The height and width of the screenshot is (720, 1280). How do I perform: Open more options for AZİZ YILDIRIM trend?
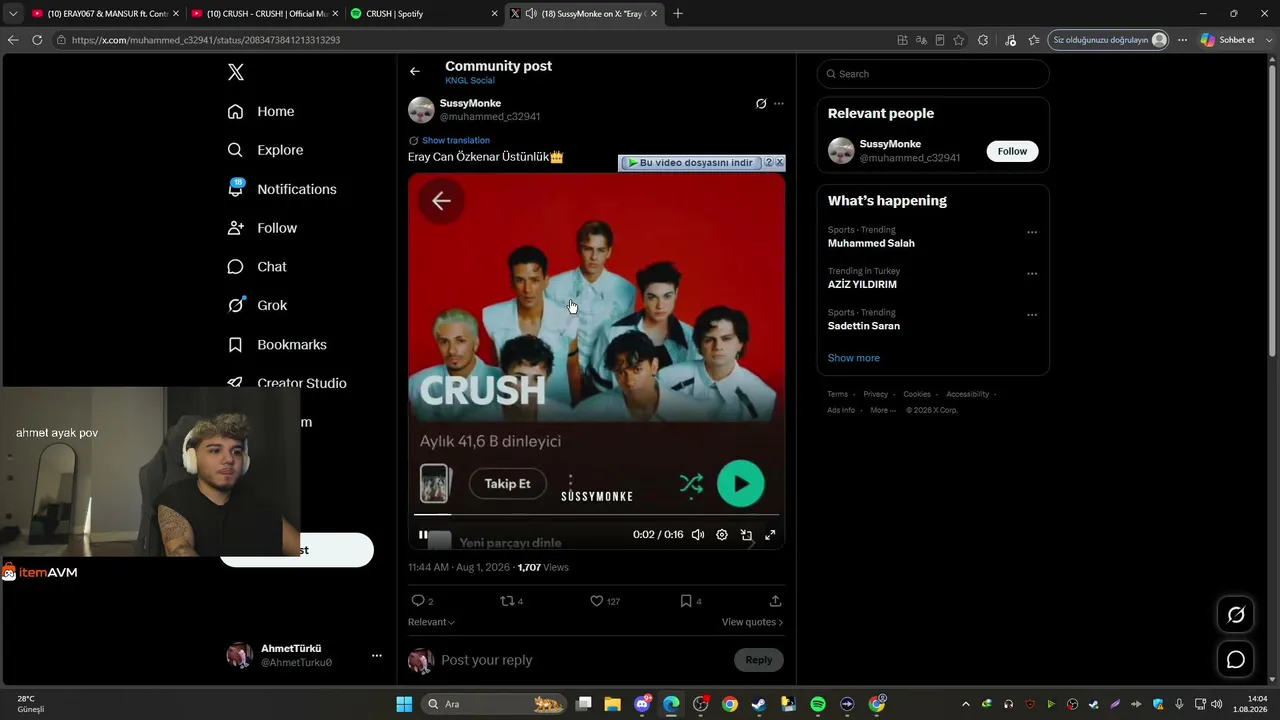1032,273
